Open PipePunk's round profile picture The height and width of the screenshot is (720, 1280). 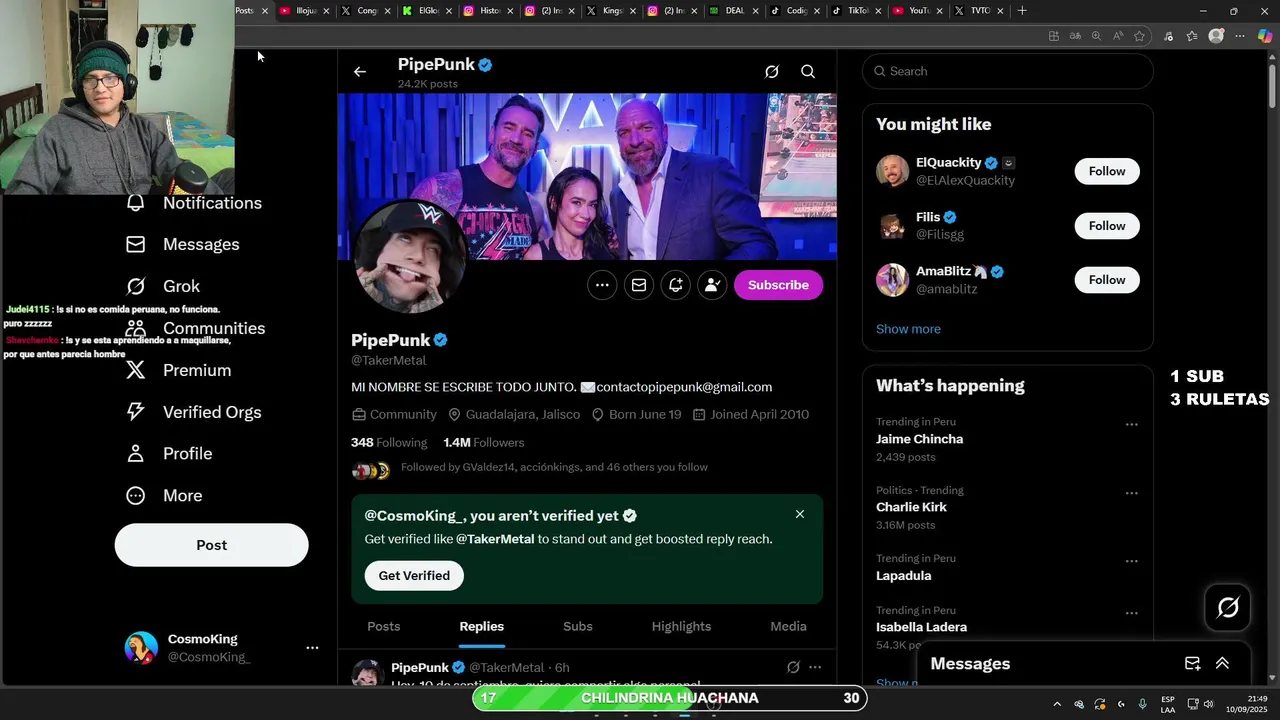click(409, 256)
